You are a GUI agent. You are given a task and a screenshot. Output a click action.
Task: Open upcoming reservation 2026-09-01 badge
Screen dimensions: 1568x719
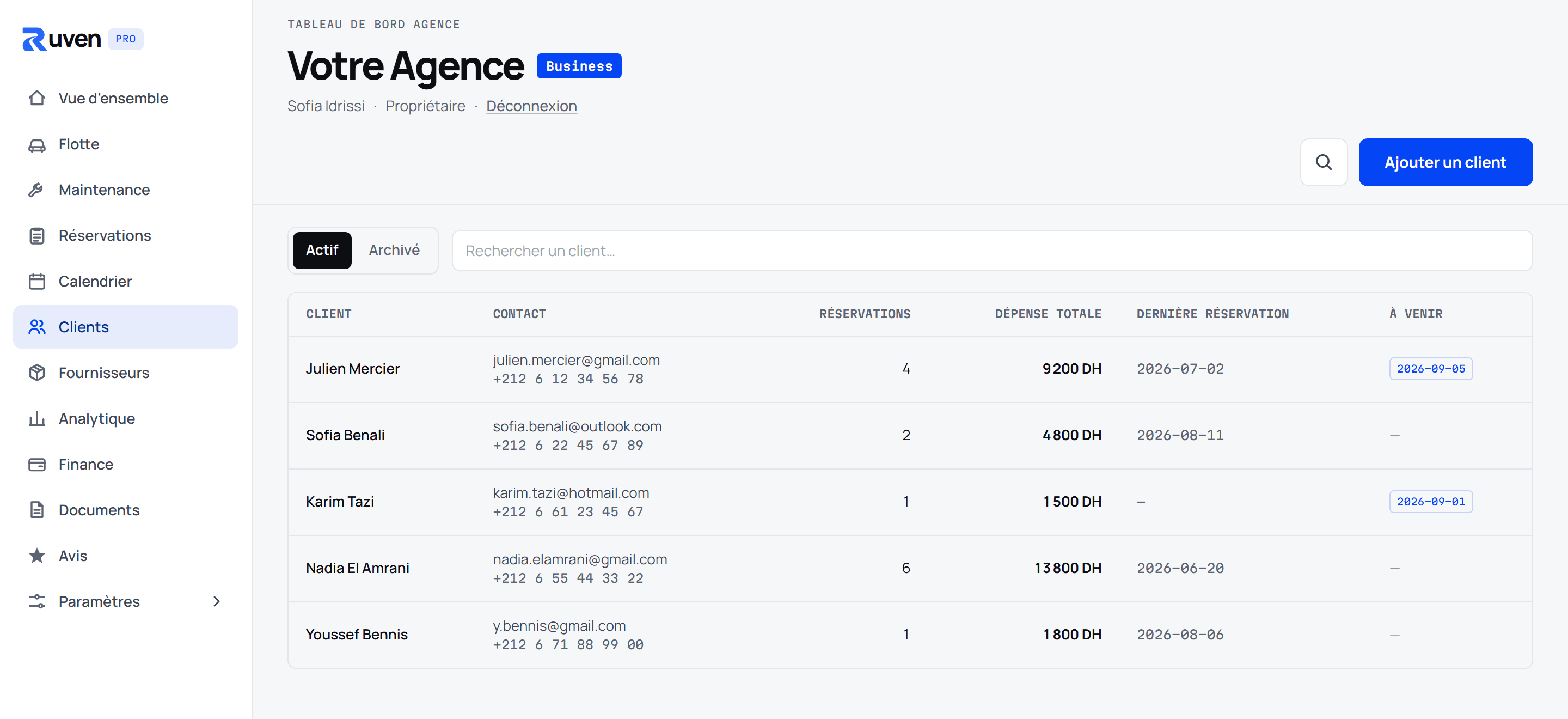point(1430,502)
